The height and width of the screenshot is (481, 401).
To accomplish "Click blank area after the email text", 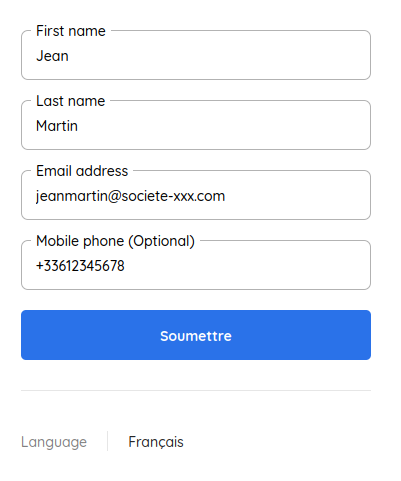I will (297, 196).
